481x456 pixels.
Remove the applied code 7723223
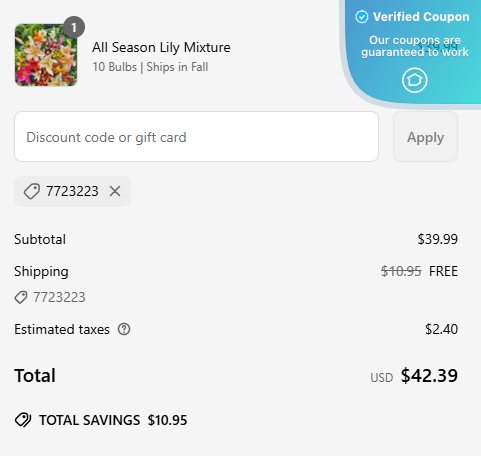click(x=115, y=191)
